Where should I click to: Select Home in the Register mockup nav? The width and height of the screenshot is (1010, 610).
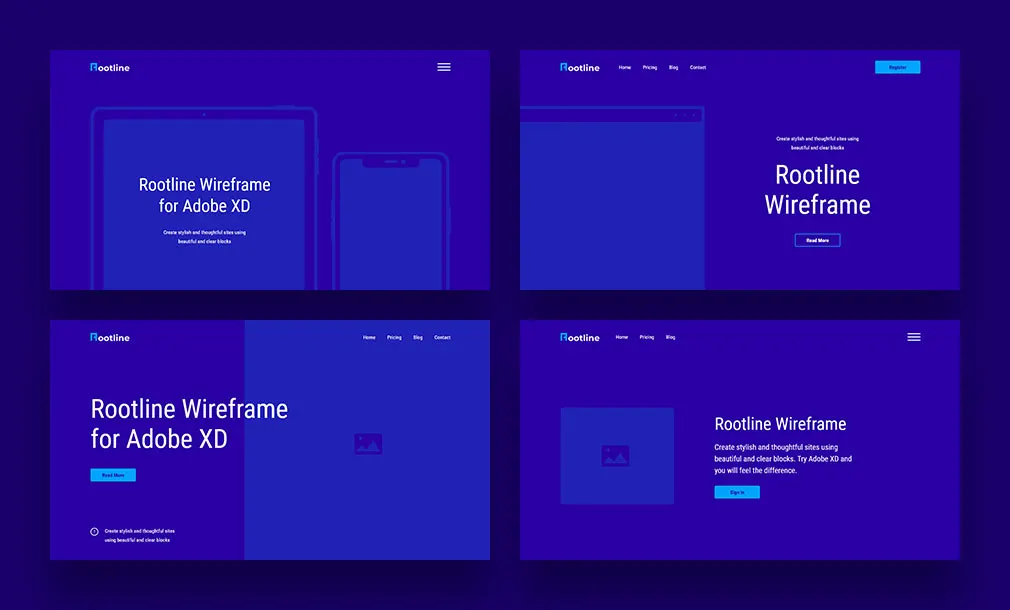[x=625, y=67]
